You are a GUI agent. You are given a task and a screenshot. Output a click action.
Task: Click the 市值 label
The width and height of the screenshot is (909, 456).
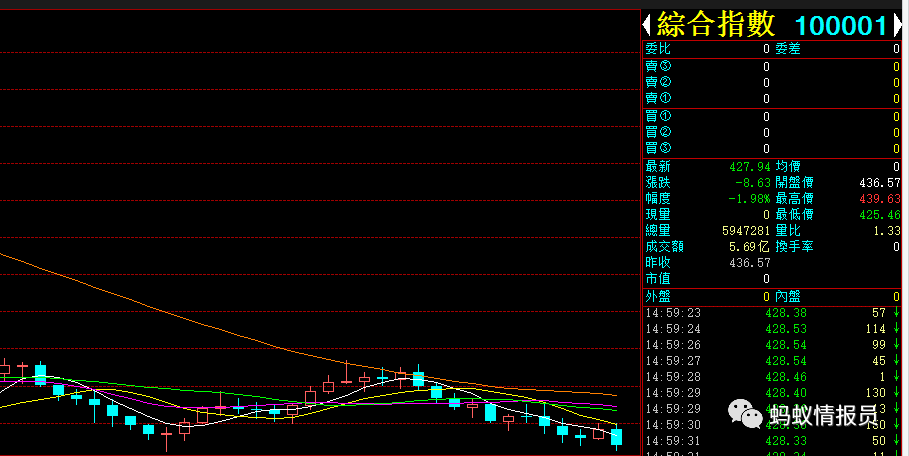click(658, 279)
